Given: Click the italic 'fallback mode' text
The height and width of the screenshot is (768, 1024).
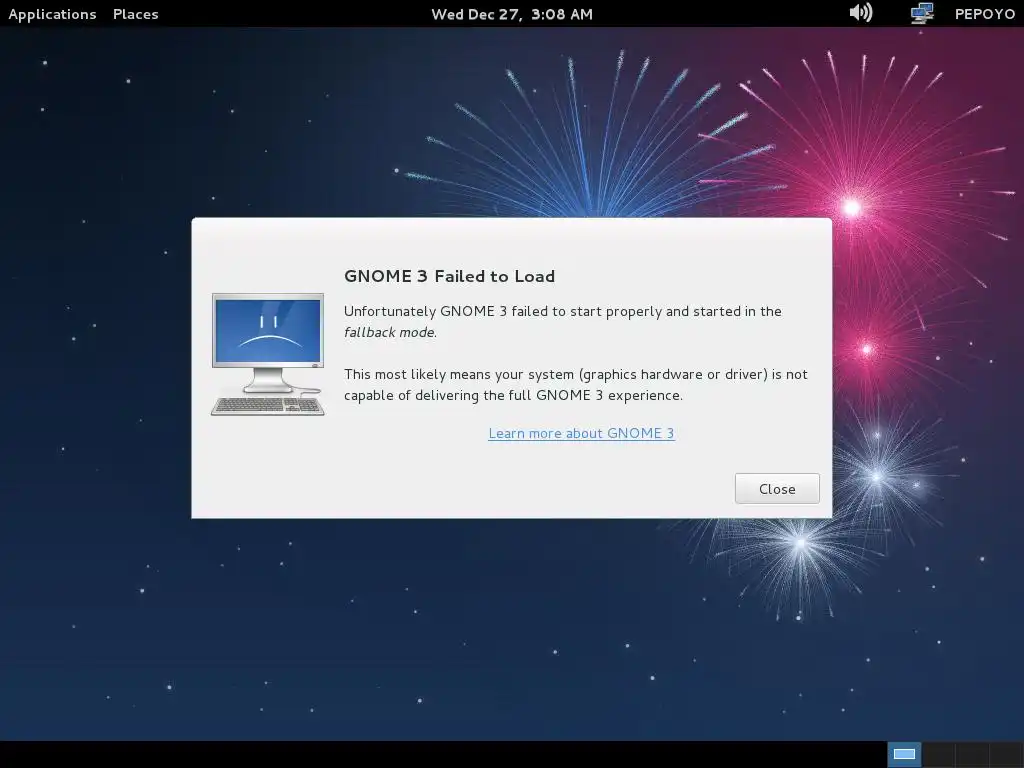Looking at the screenshot, I should pos(389,332).
